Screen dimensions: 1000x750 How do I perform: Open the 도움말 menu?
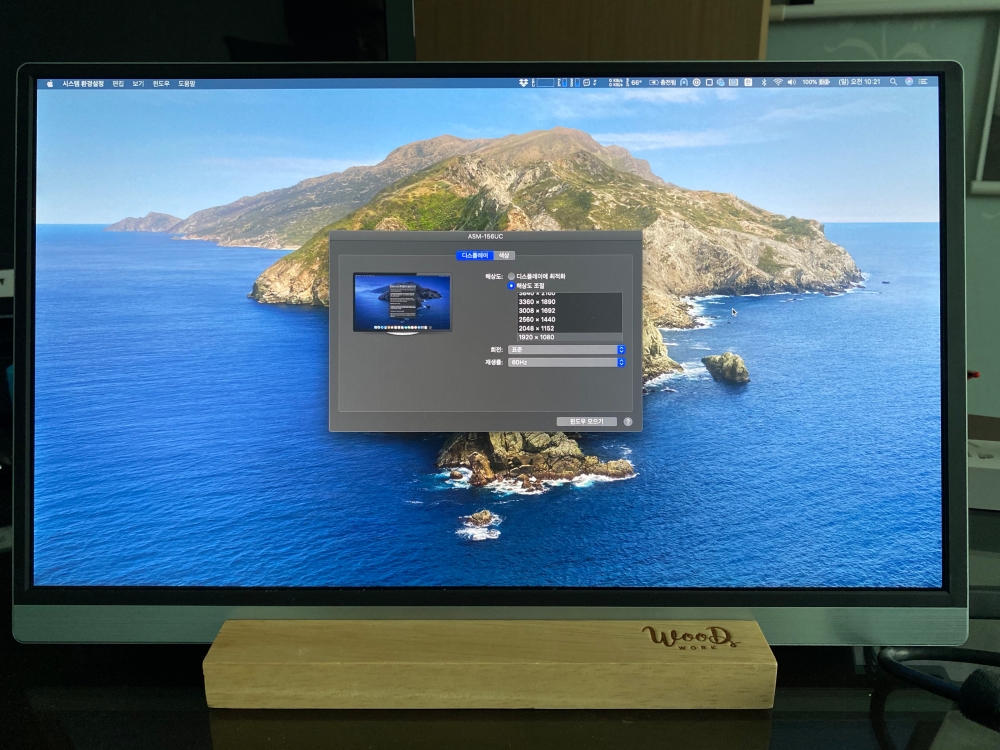[x=187, y=84]
